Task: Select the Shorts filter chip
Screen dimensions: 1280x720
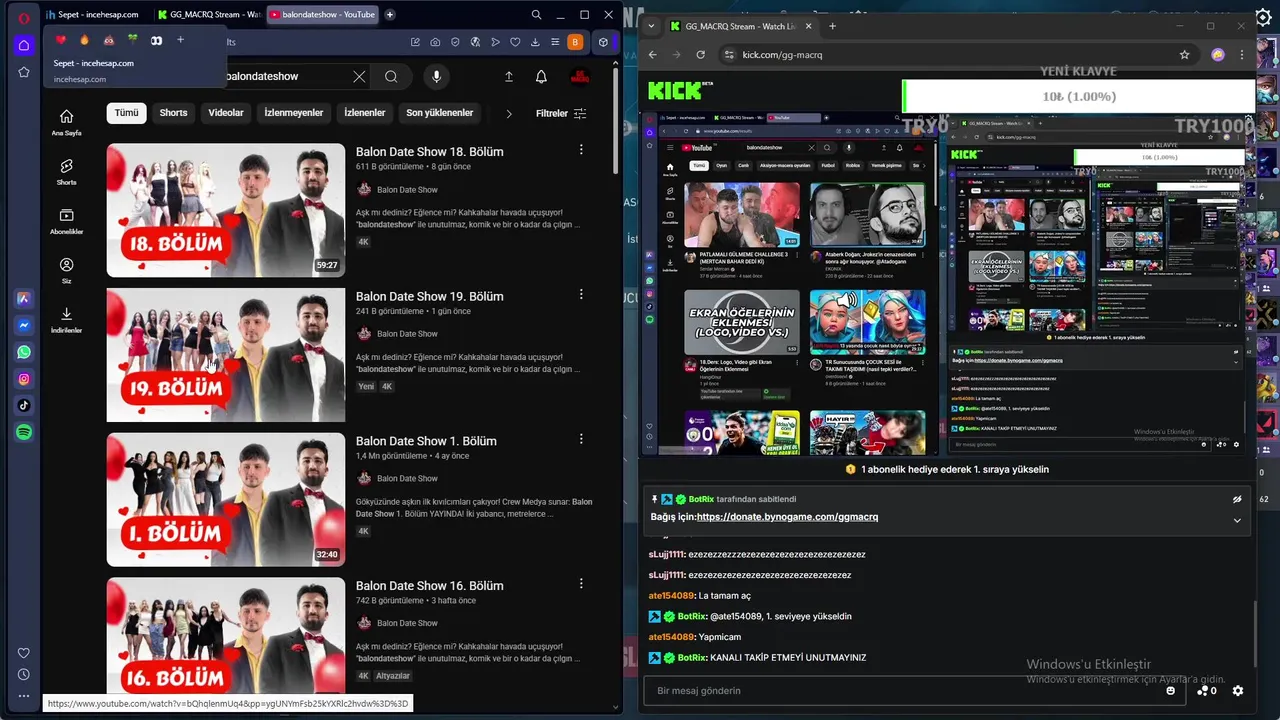Action: [x=173, y=113]
